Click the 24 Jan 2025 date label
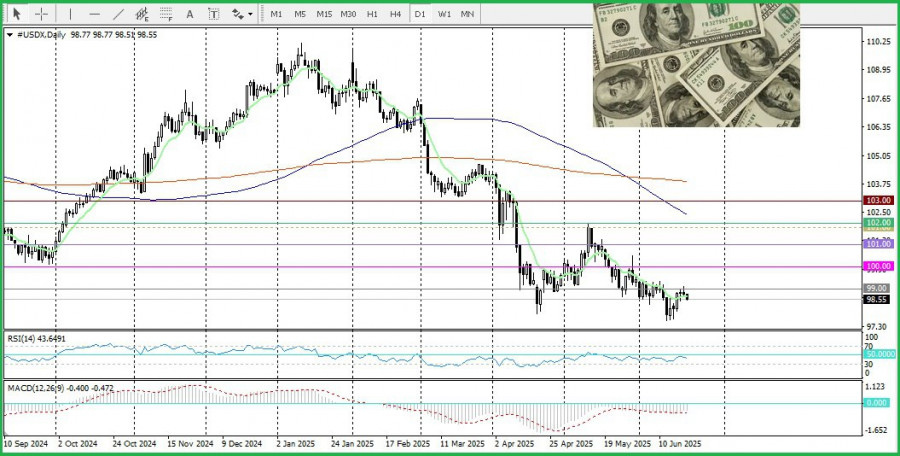Screen dimensions: 900x456 352,444
